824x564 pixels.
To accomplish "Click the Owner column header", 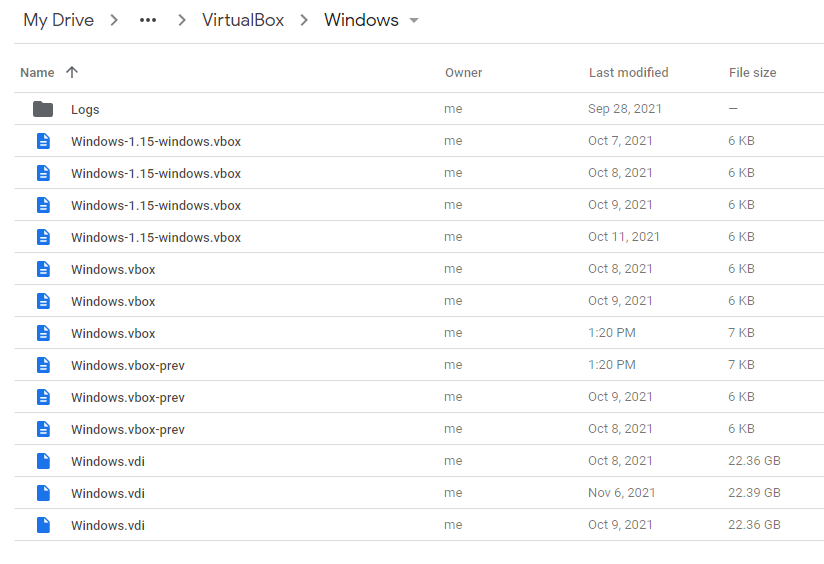I will (464, 73).
